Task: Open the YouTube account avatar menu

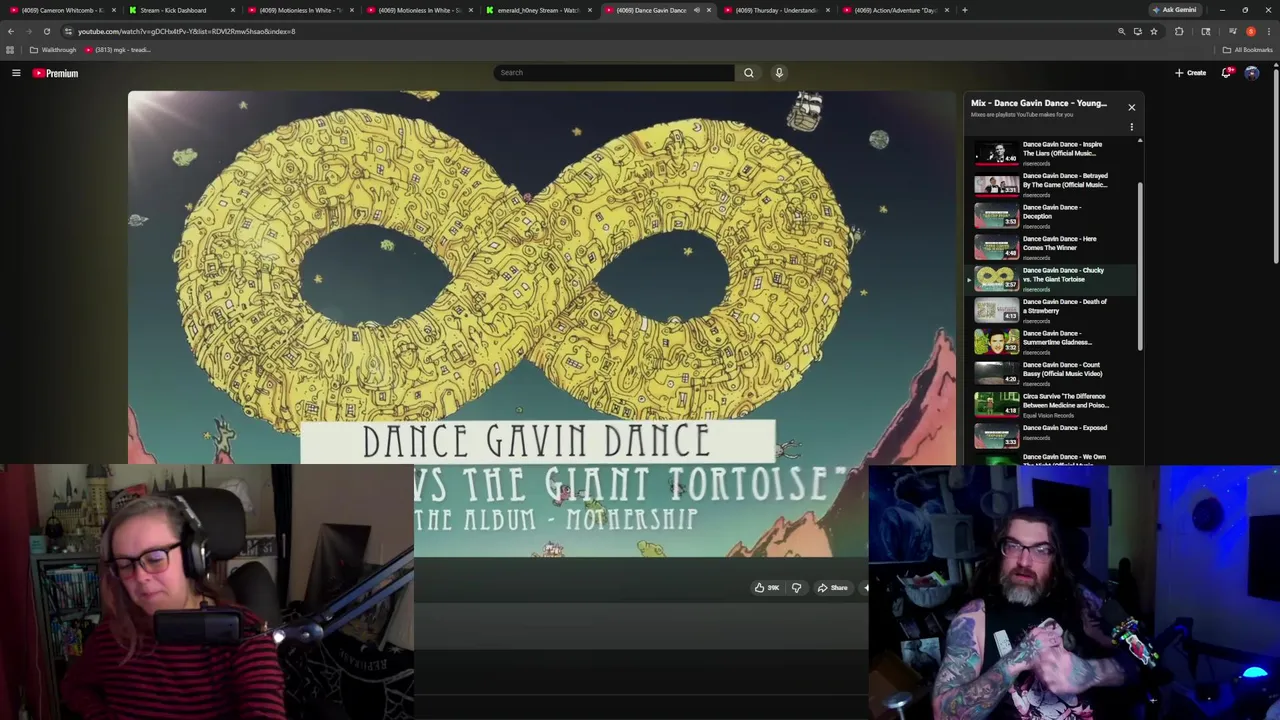Action: point(1251,73)
